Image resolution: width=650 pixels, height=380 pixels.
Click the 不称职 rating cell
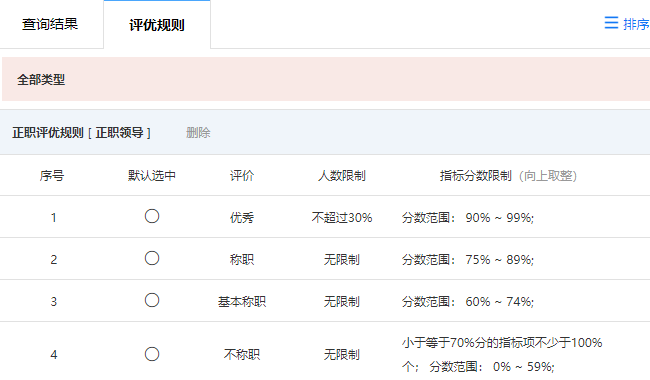pyautogui.click(x=242, y=354)
